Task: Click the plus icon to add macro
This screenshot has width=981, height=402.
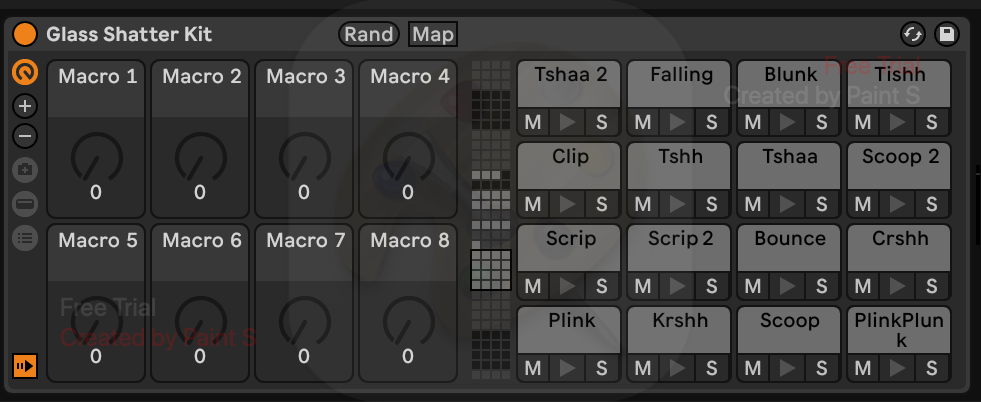Action: 26,106
